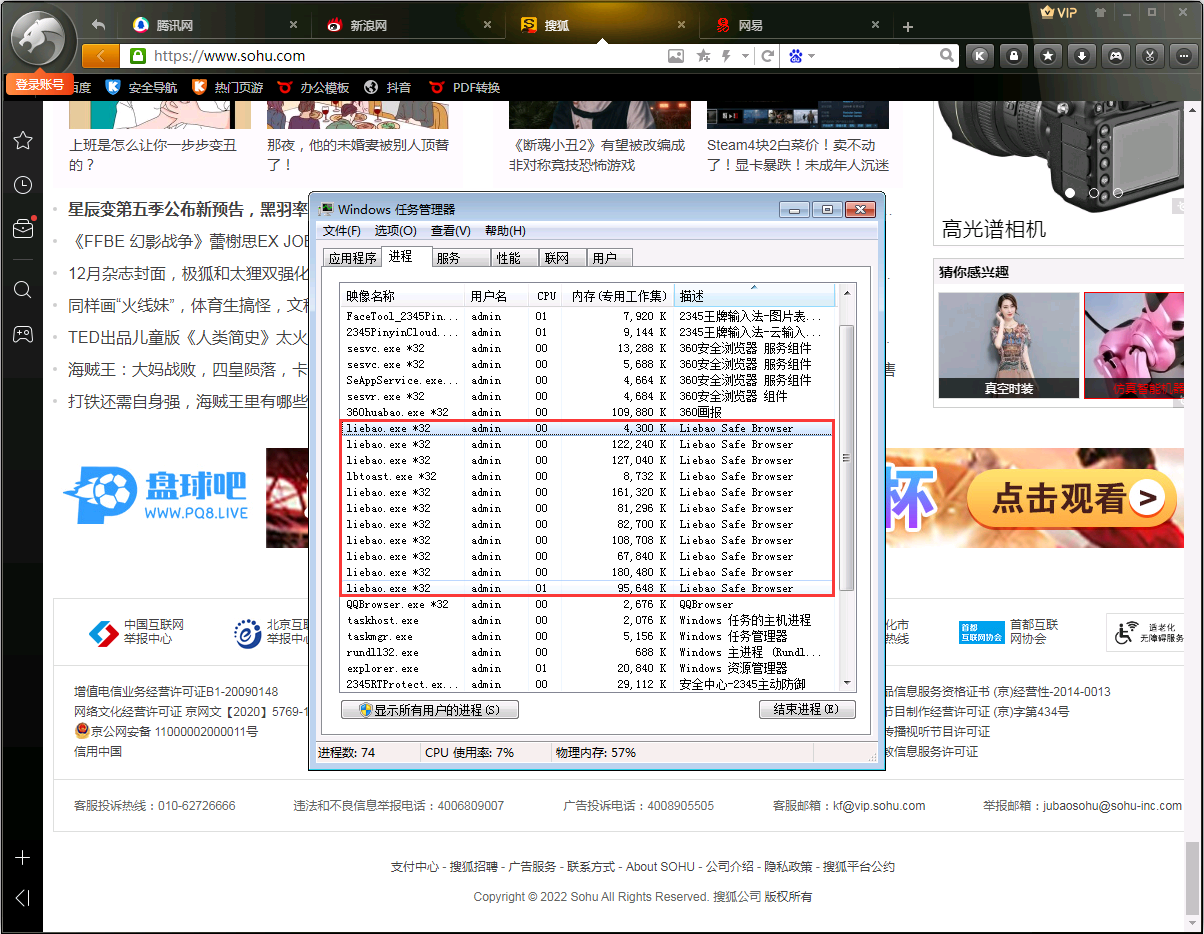Select the lbtoast.exe *32 process row
The height and width of the screenshot is (934, 1204).
588,476
